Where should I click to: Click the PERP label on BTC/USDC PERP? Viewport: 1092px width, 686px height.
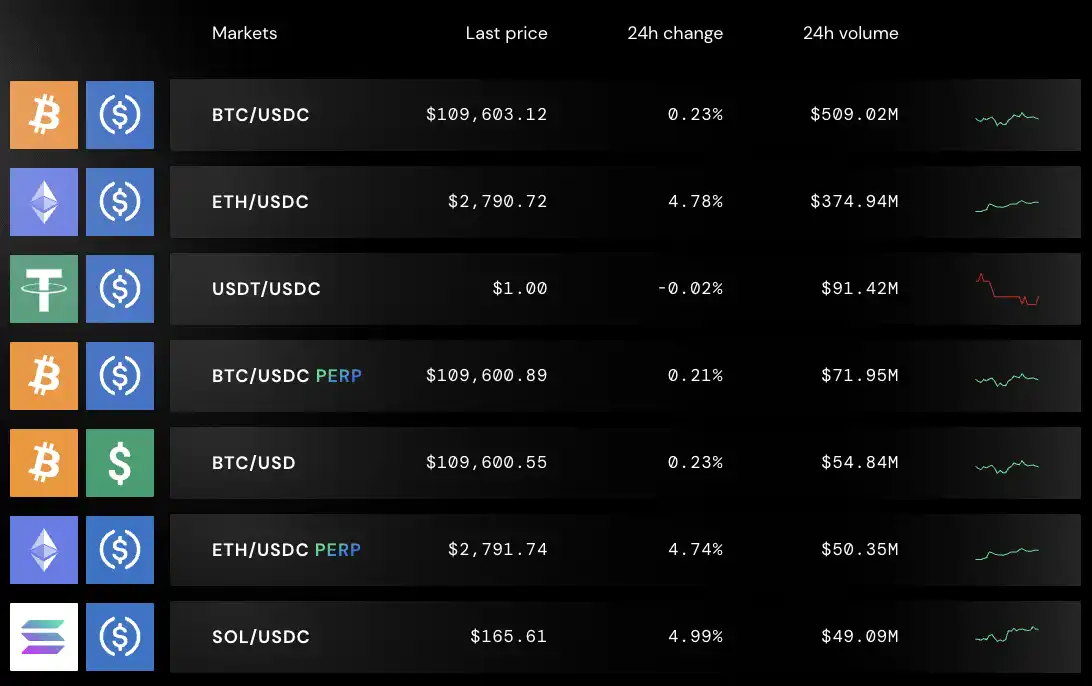339,376
